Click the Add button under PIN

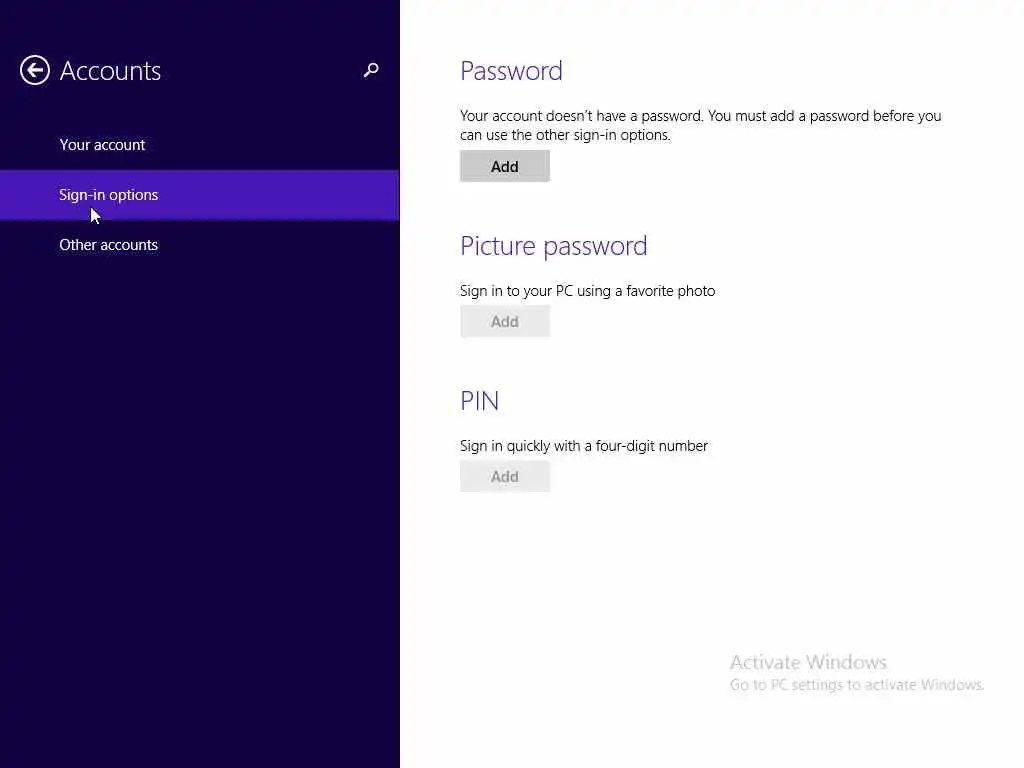[505, 477]
